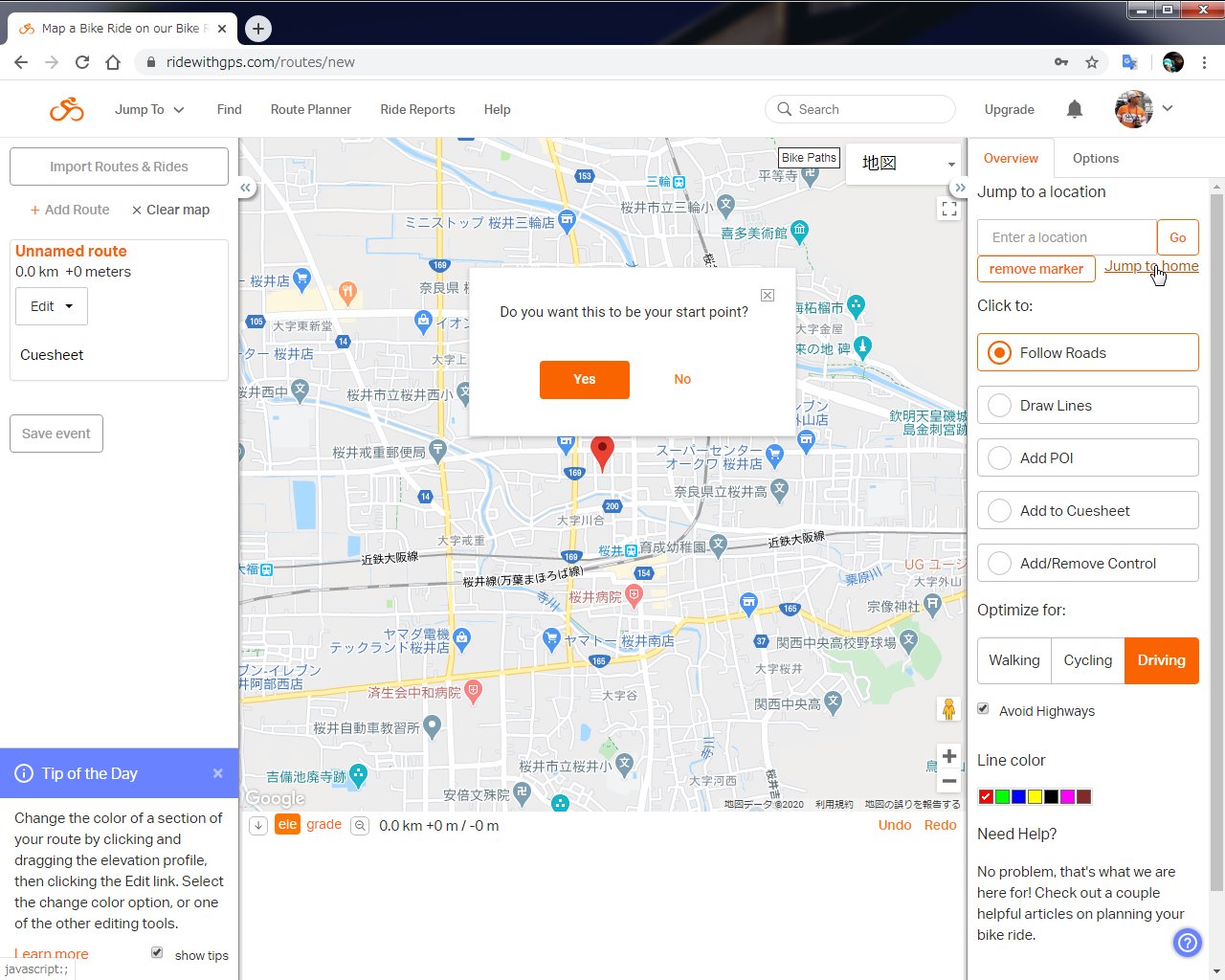Open Ride Reports
Viewport: 1225px width, 980px height.
(x=417, y=109)
